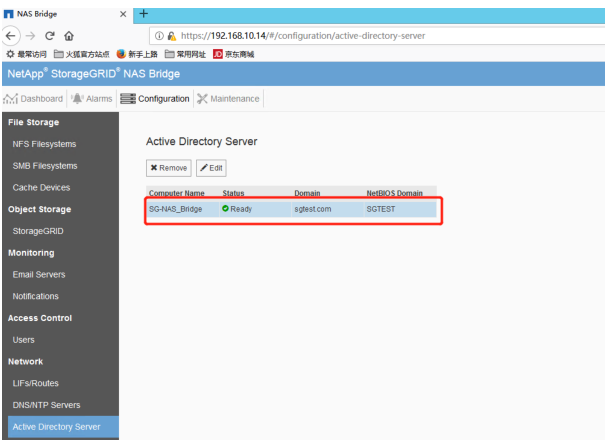
Task: Select Cache Devices in the sidebar
Action: click(41, 188)
